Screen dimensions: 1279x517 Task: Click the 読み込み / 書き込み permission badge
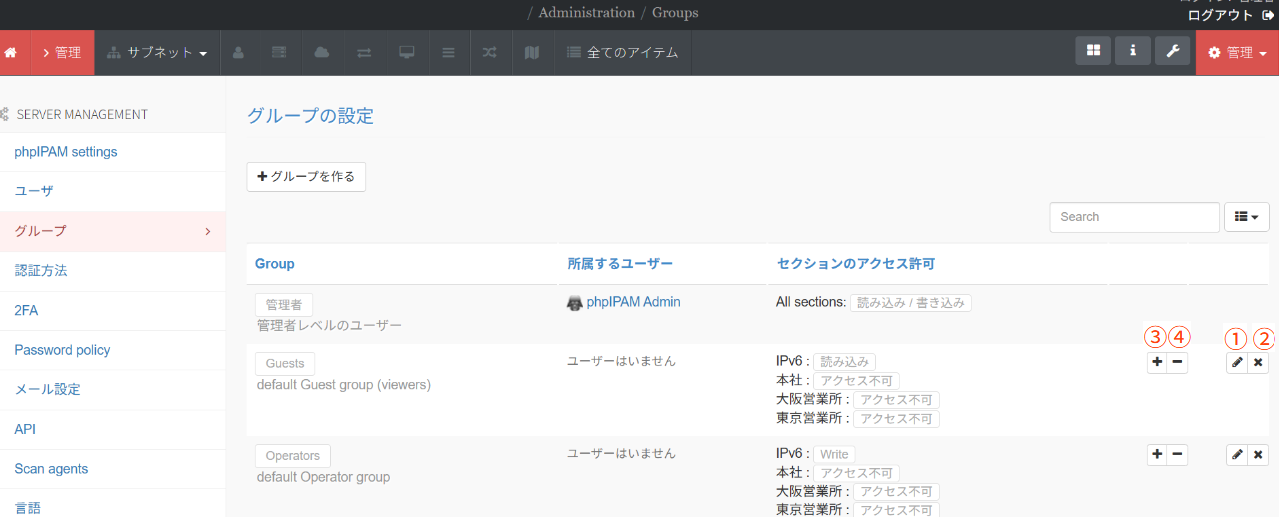[911, 302]
